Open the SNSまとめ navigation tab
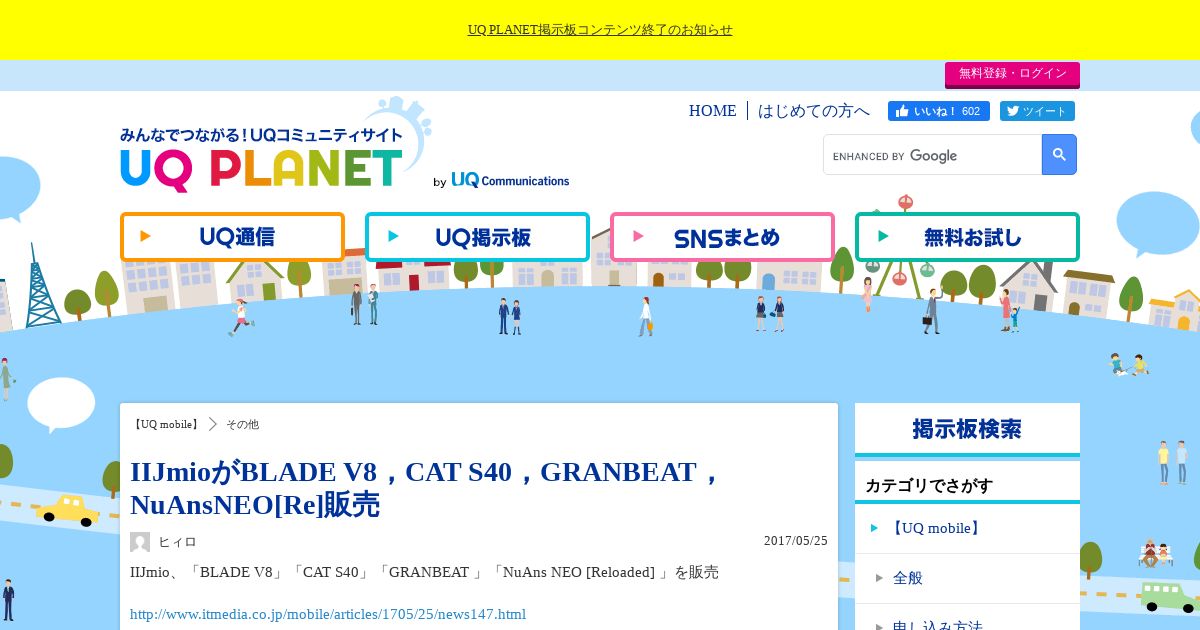The width and height of the screenshot is (1200, 630). (722, 237)
